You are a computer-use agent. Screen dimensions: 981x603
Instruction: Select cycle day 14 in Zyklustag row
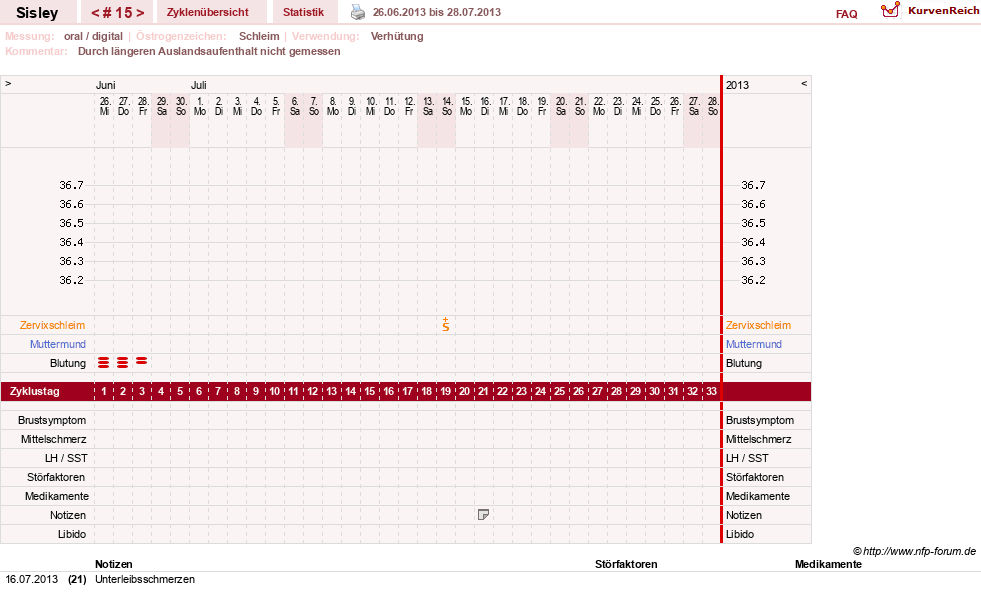350,392
